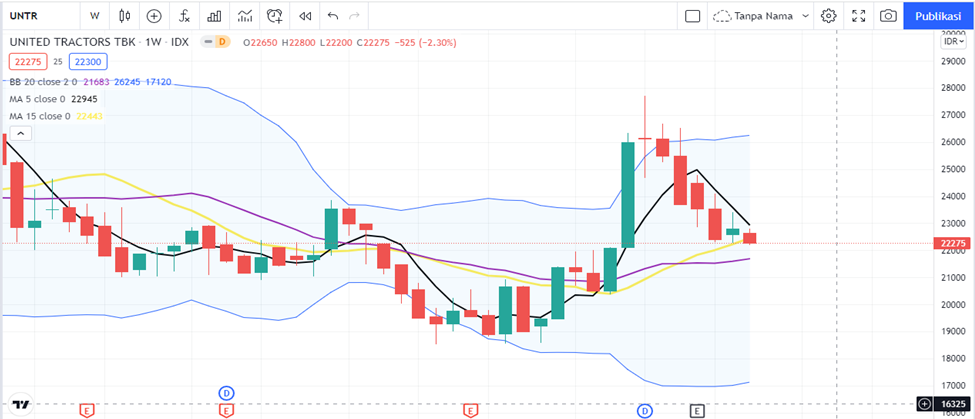Click the blue D dividend marker above the second E marker
This screenshot has width=975, height=419.
[x=226, y=393]
